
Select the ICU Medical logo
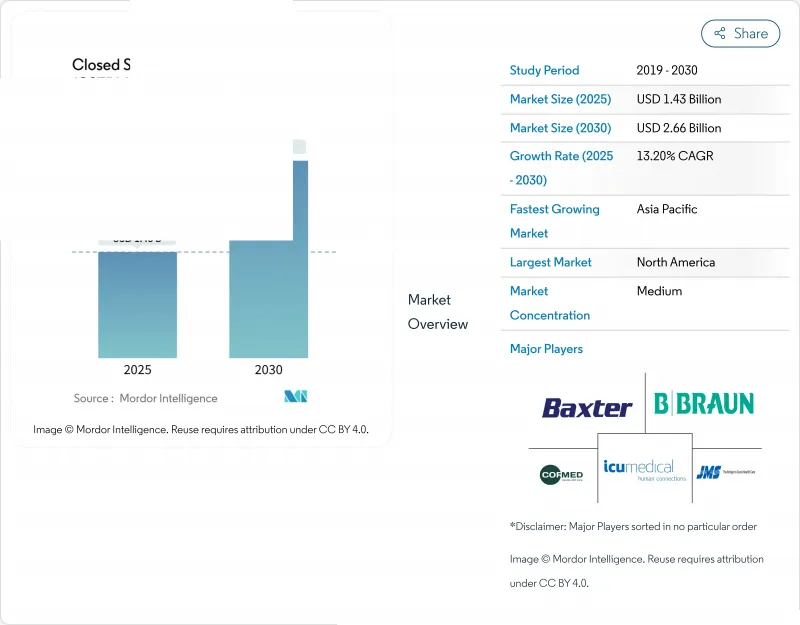point(645,469)
